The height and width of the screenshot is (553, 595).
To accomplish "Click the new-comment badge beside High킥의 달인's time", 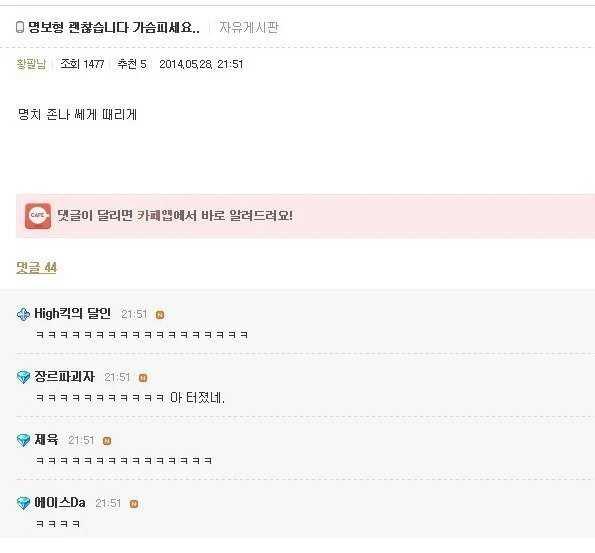I will tap(160, 315).
